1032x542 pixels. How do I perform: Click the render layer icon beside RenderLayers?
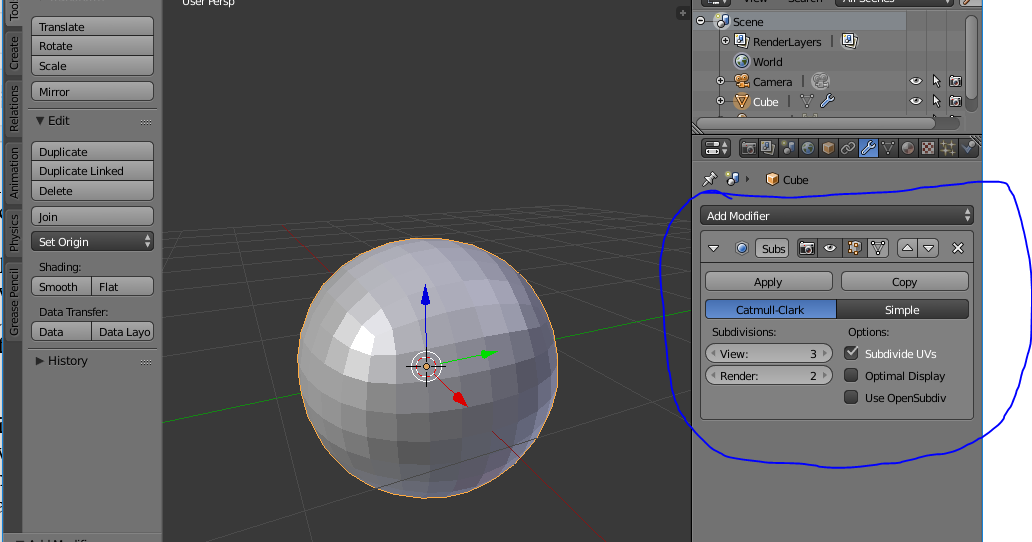click(x=850, y=41)
